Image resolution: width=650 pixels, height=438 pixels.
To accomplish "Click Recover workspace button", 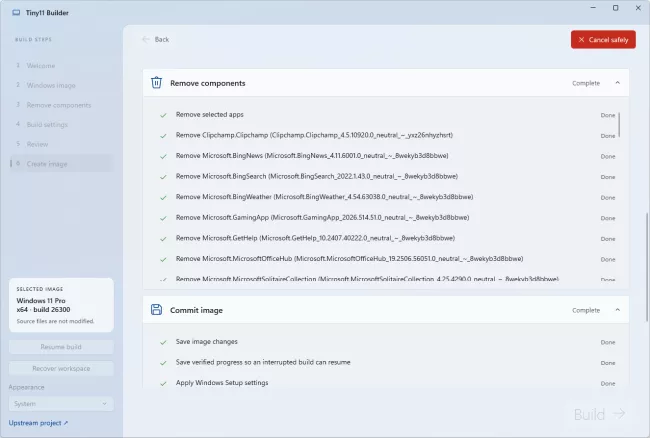I will (x=61, y=368).
